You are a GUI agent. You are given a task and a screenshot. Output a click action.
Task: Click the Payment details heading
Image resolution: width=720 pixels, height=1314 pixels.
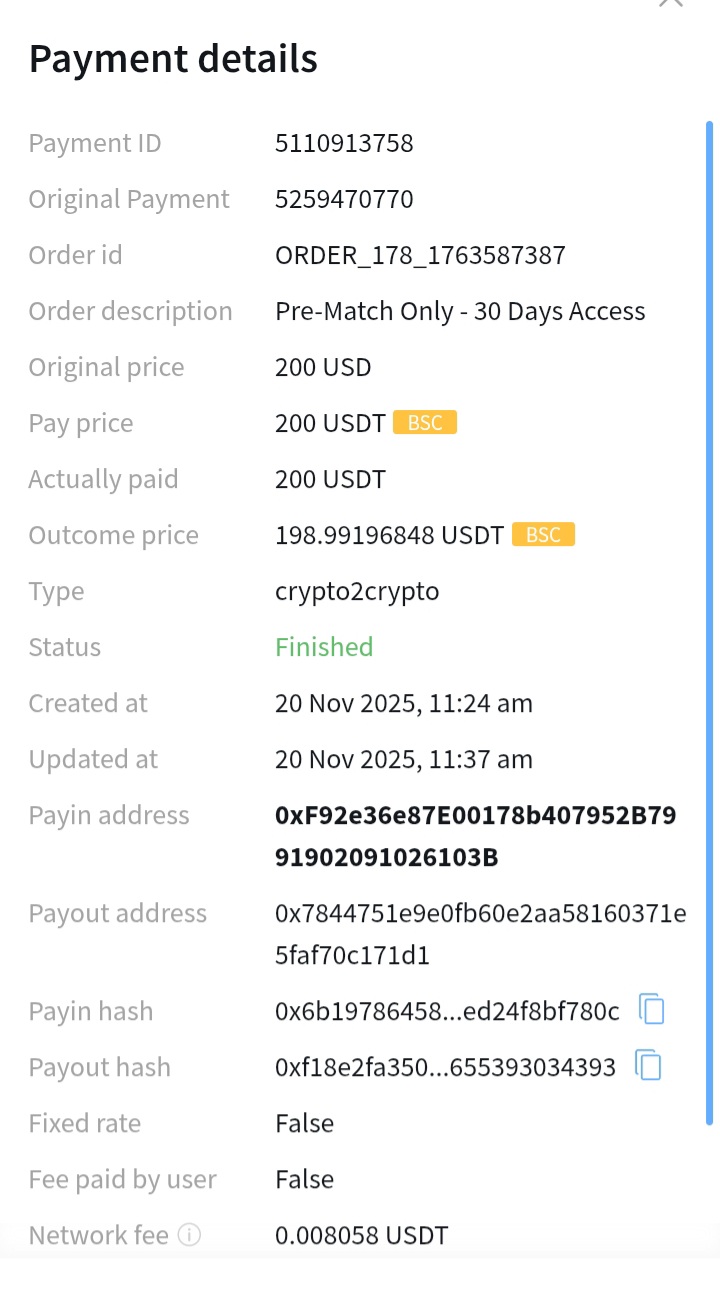click(x=173, y=59)
